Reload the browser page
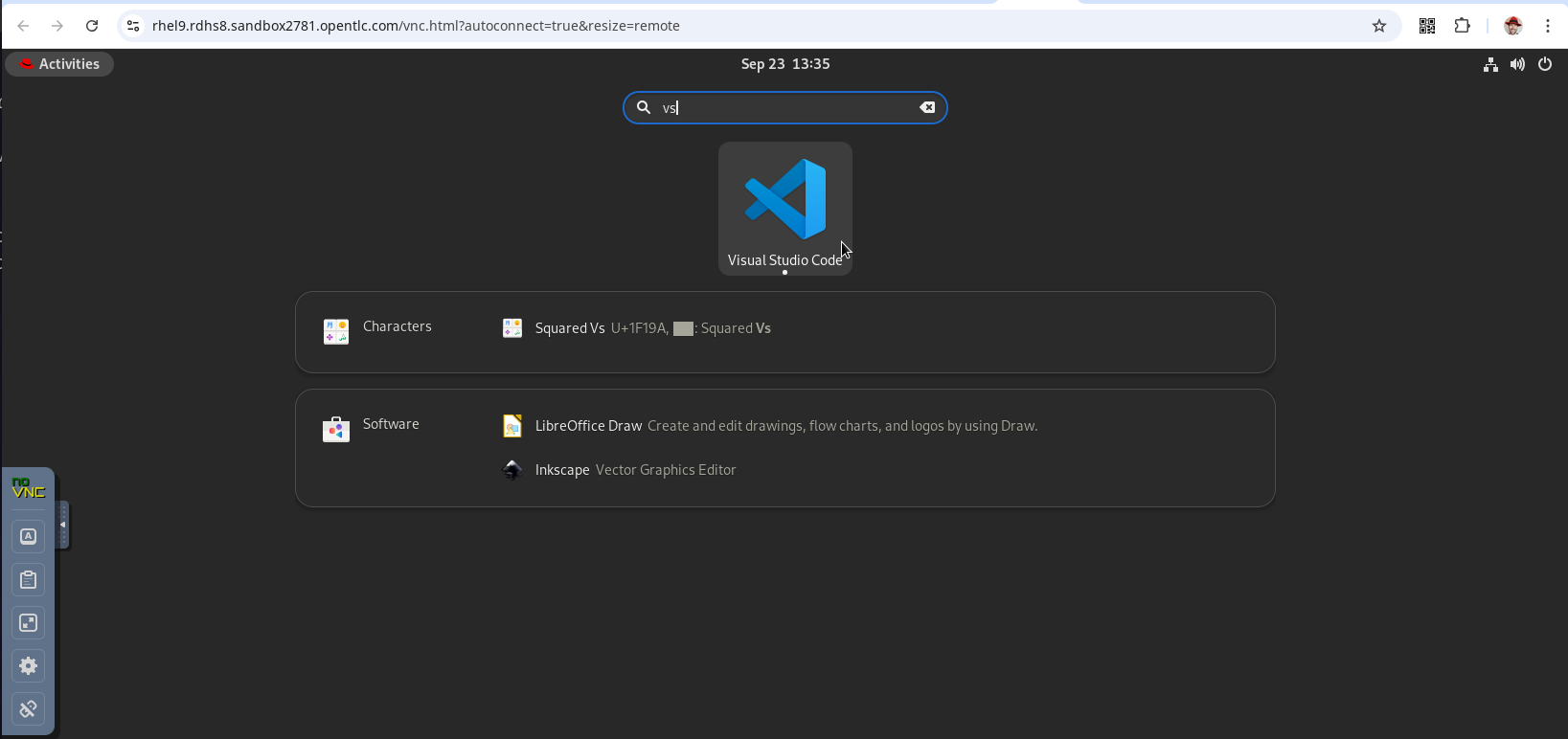The width and height of the screenshot is (1568, 739). pyautogui.click(x=92, y=26)
